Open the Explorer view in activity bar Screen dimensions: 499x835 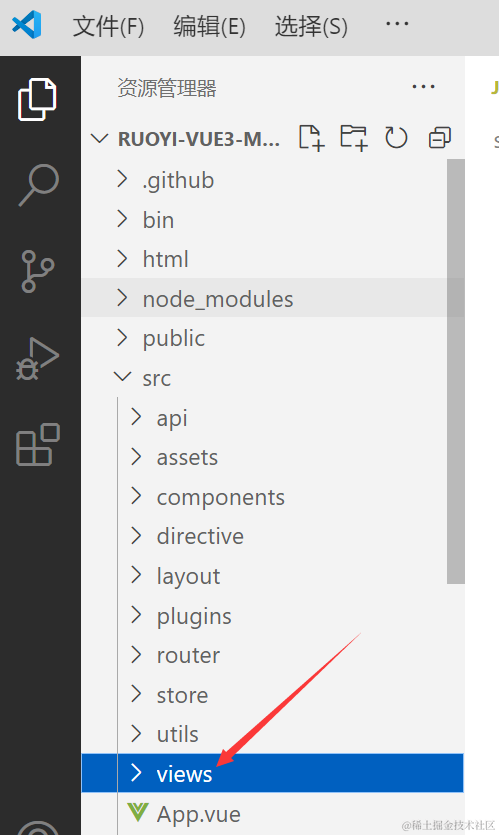[37, 100]
